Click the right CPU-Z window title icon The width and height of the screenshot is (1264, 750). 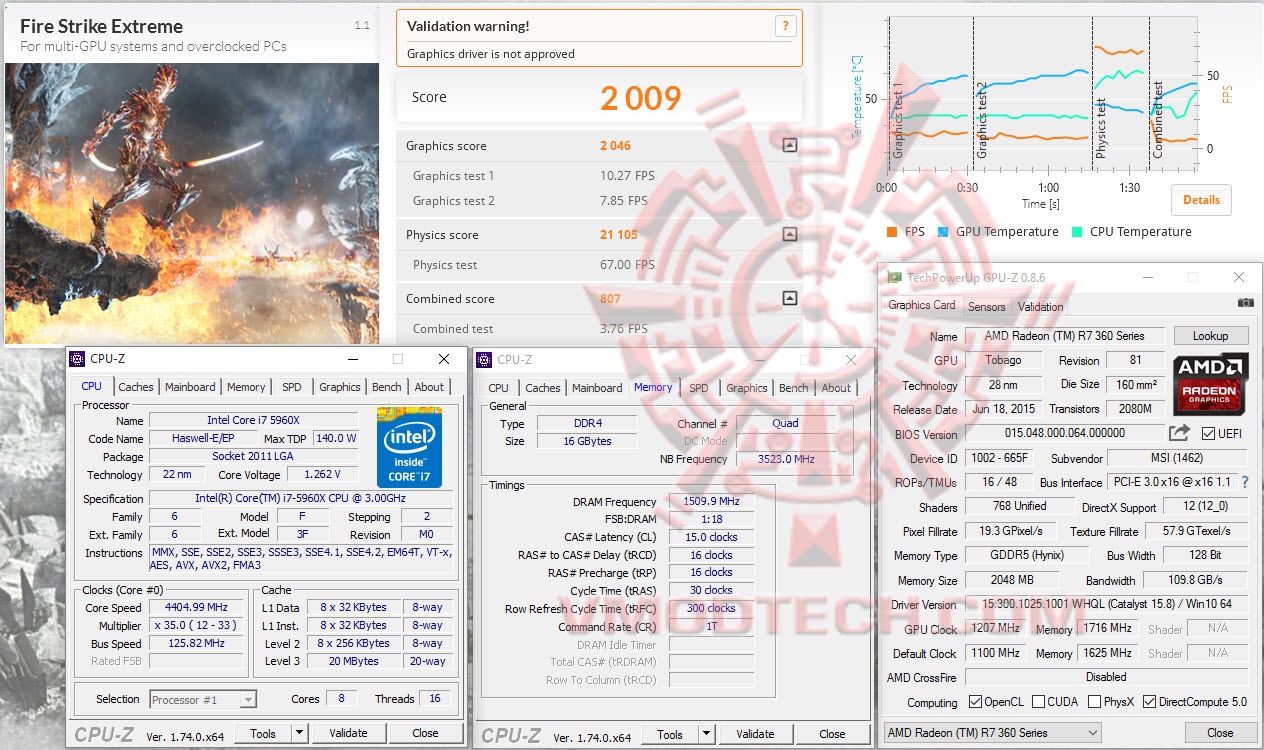pyautogui.click(x=485, y=359)
